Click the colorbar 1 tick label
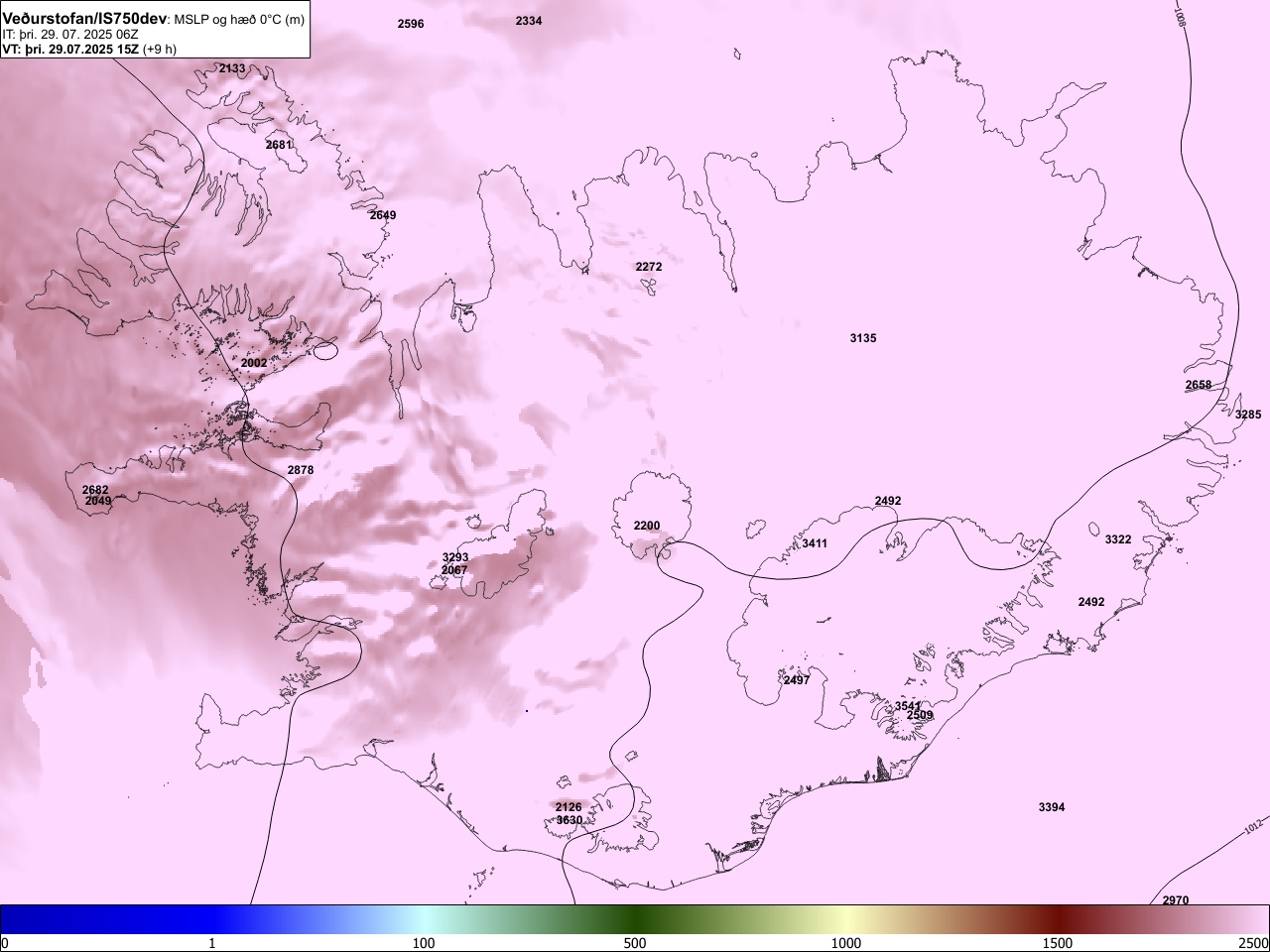Viewport: 1270px width, 952px height. 212,942
